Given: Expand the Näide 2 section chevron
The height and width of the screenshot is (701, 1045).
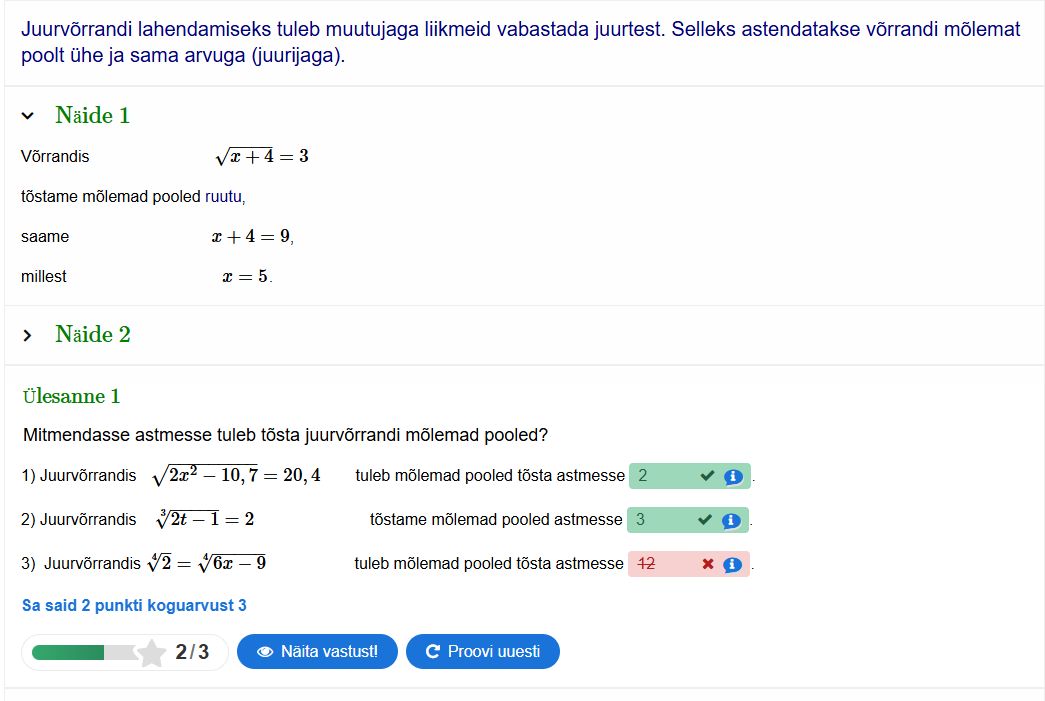Looking at the screenshot, I should [28, 335].
